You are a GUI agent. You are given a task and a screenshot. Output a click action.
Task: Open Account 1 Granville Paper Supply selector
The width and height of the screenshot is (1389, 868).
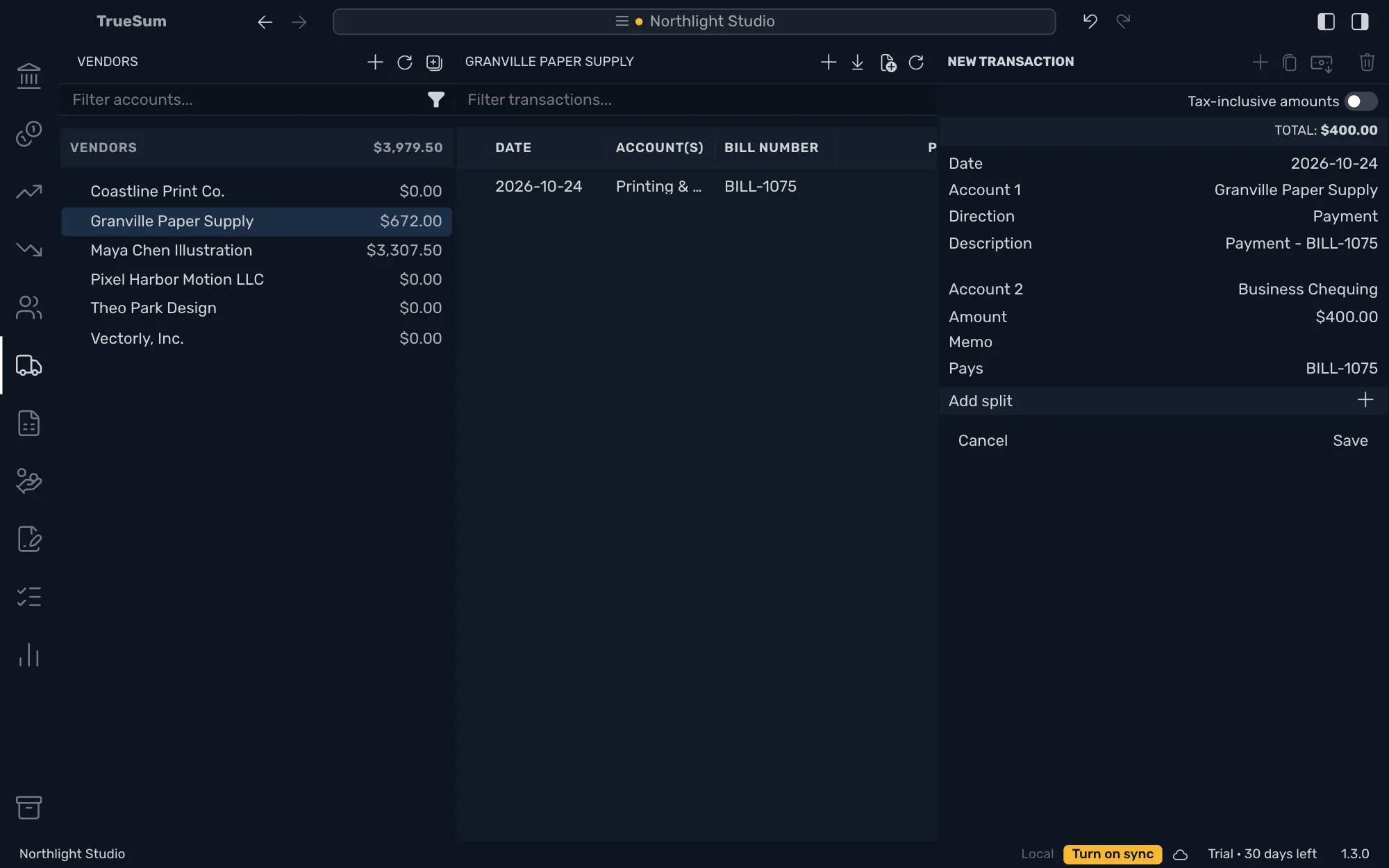[1163, 190]
